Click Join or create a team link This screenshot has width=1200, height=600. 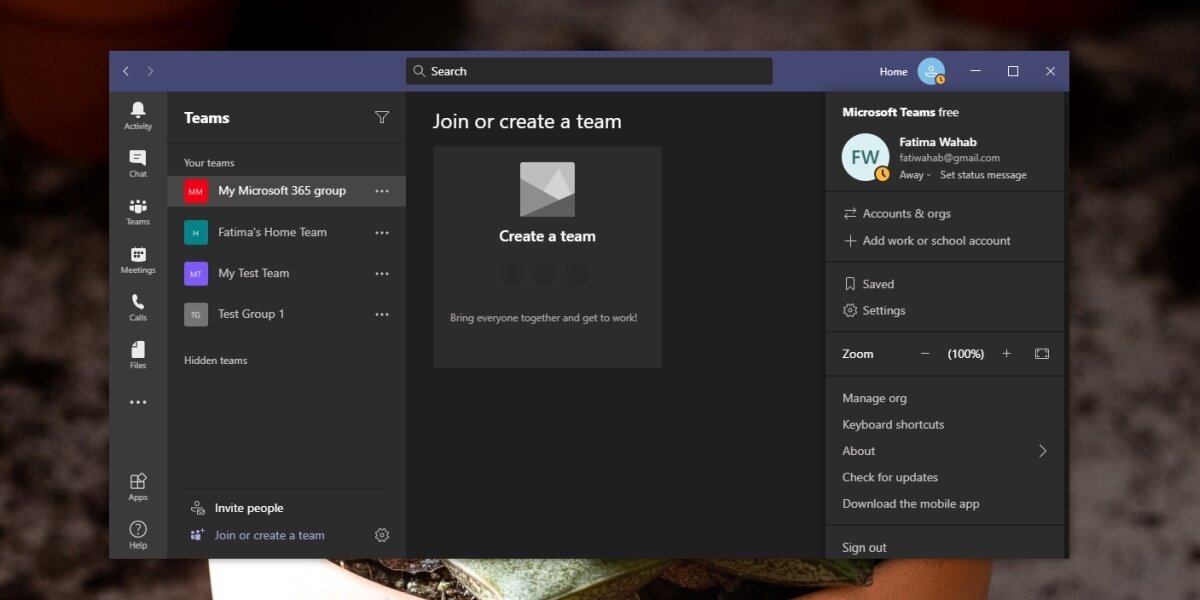point(258,535)
